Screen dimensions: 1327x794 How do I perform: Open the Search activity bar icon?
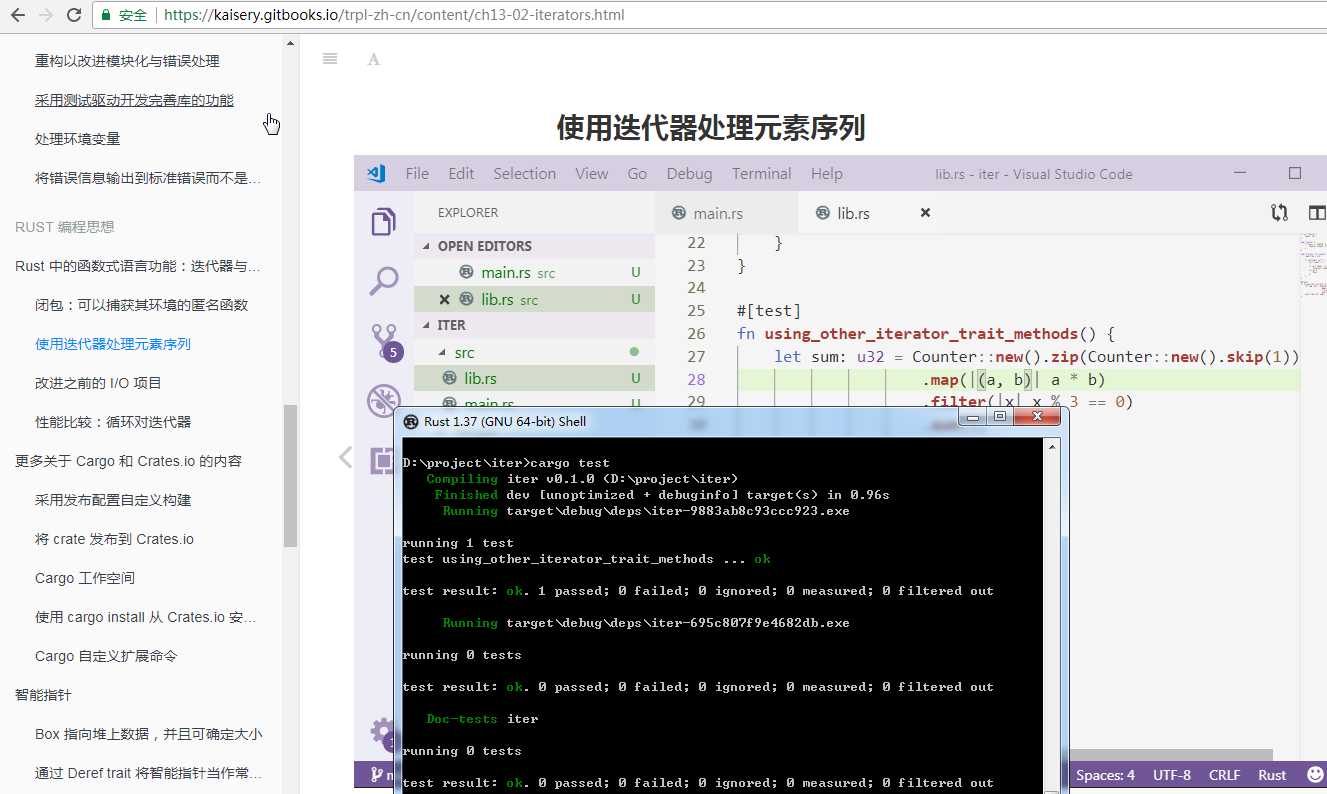384,281
